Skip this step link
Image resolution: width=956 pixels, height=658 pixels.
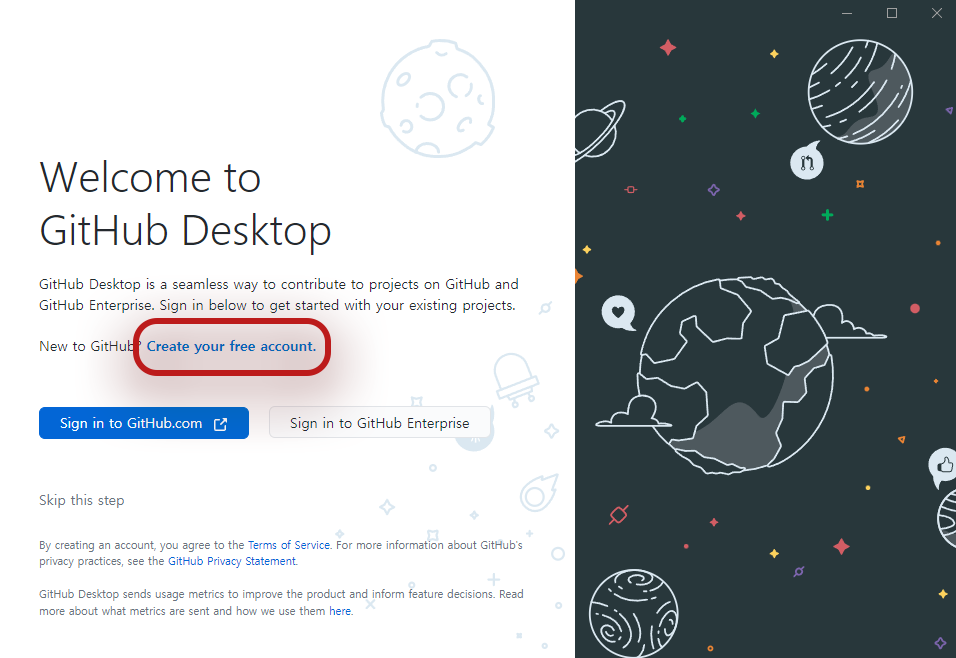[x=82, y=500]
